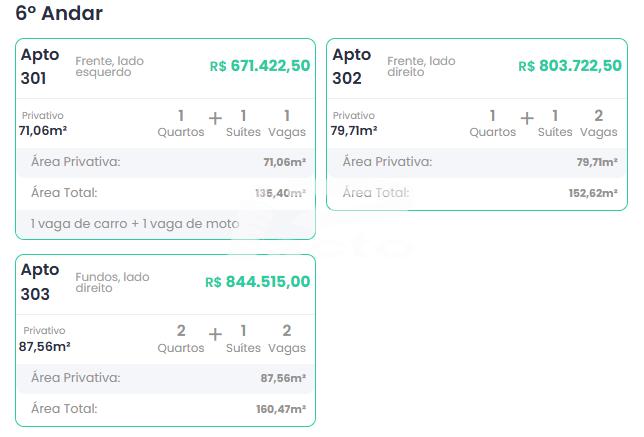Image resolution: width=644 pixels, height=437 pixels.
Task: Click the Suítes count in Apto 301
Action: pyautogui.click(x=243, y=123)
